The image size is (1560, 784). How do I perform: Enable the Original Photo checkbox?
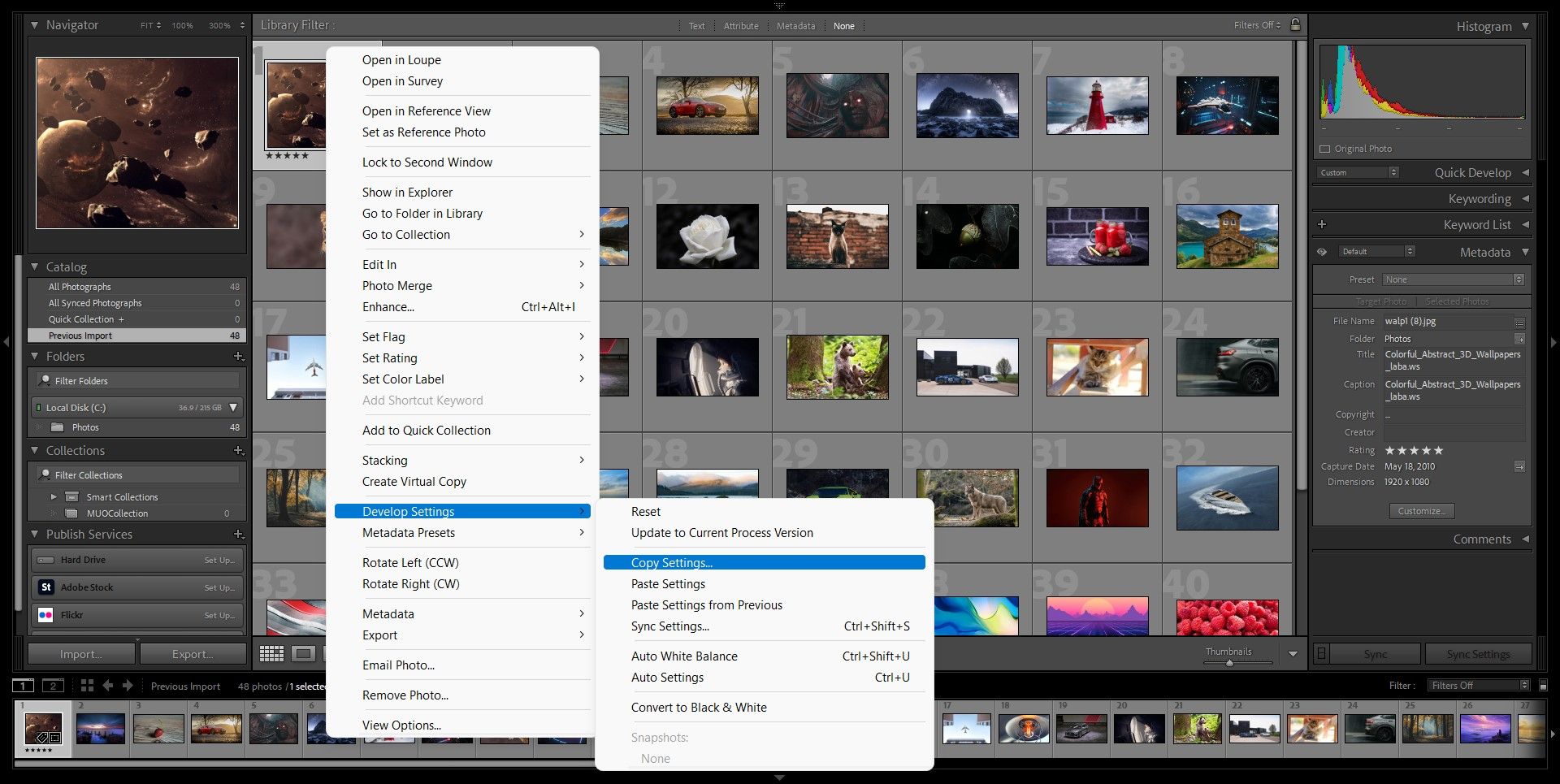(x=1325, y=149)
